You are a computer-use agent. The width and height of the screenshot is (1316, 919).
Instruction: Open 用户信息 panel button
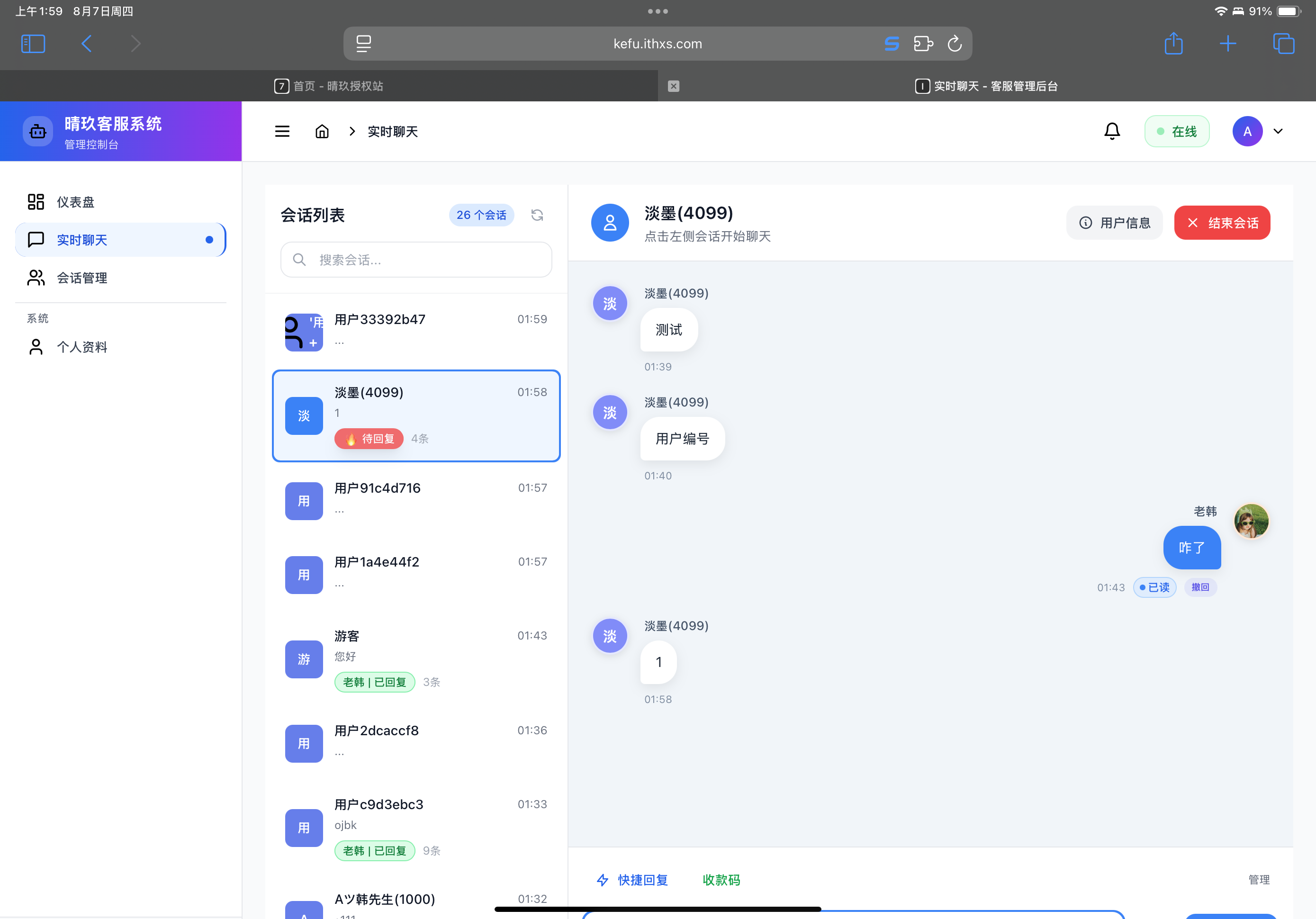click(x=1114, y=223)
